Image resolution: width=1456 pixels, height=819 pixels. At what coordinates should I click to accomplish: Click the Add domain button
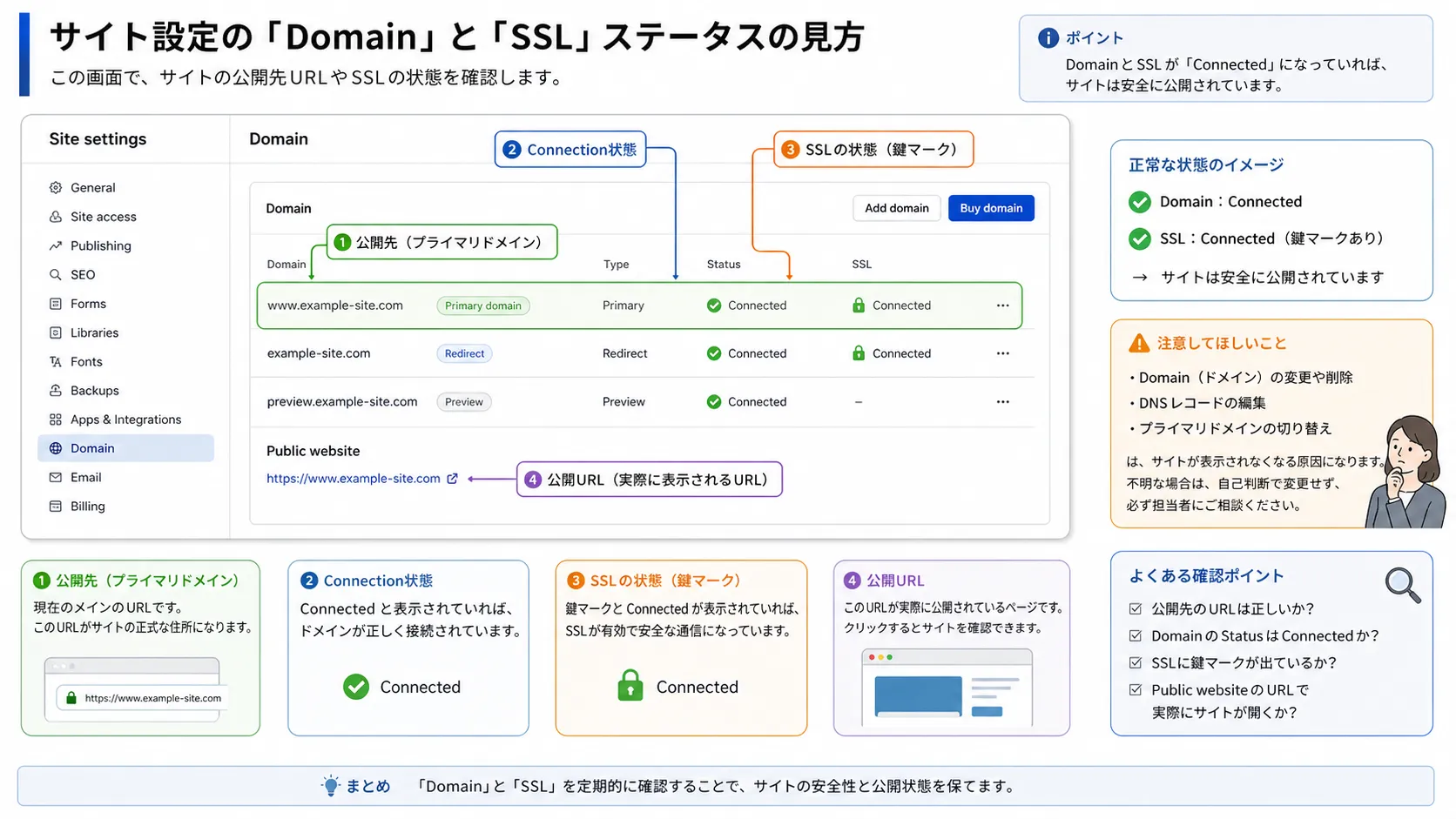[x=897, y=208]
